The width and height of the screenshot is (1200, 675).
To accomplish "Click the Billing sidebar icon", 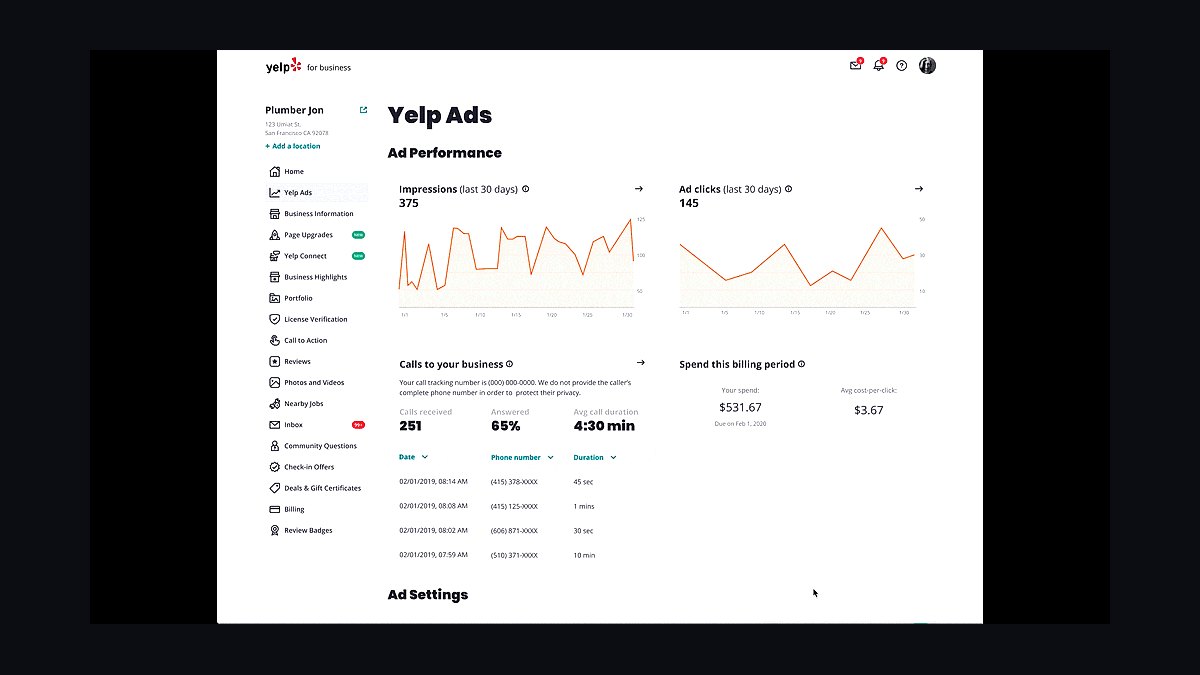I will [x=275, y=509].
